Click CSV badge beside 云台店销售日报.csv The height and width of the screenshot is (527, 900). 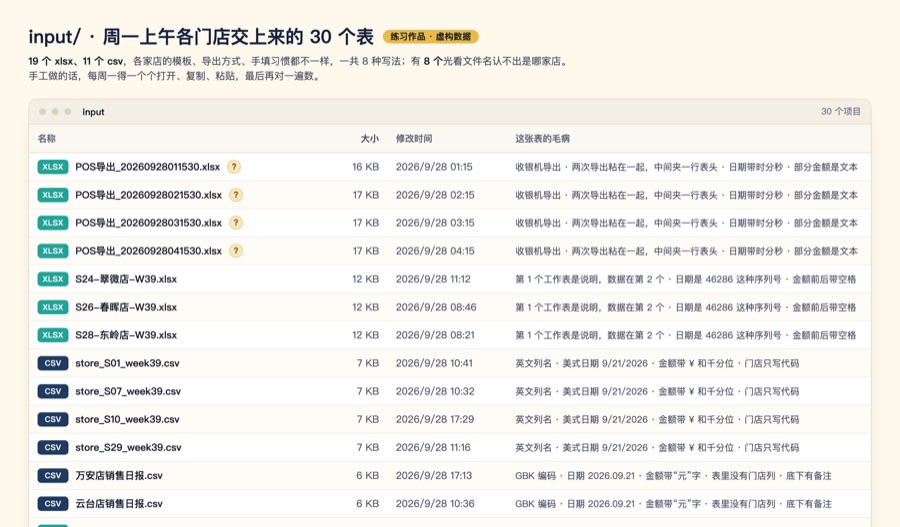click(53, 503)
